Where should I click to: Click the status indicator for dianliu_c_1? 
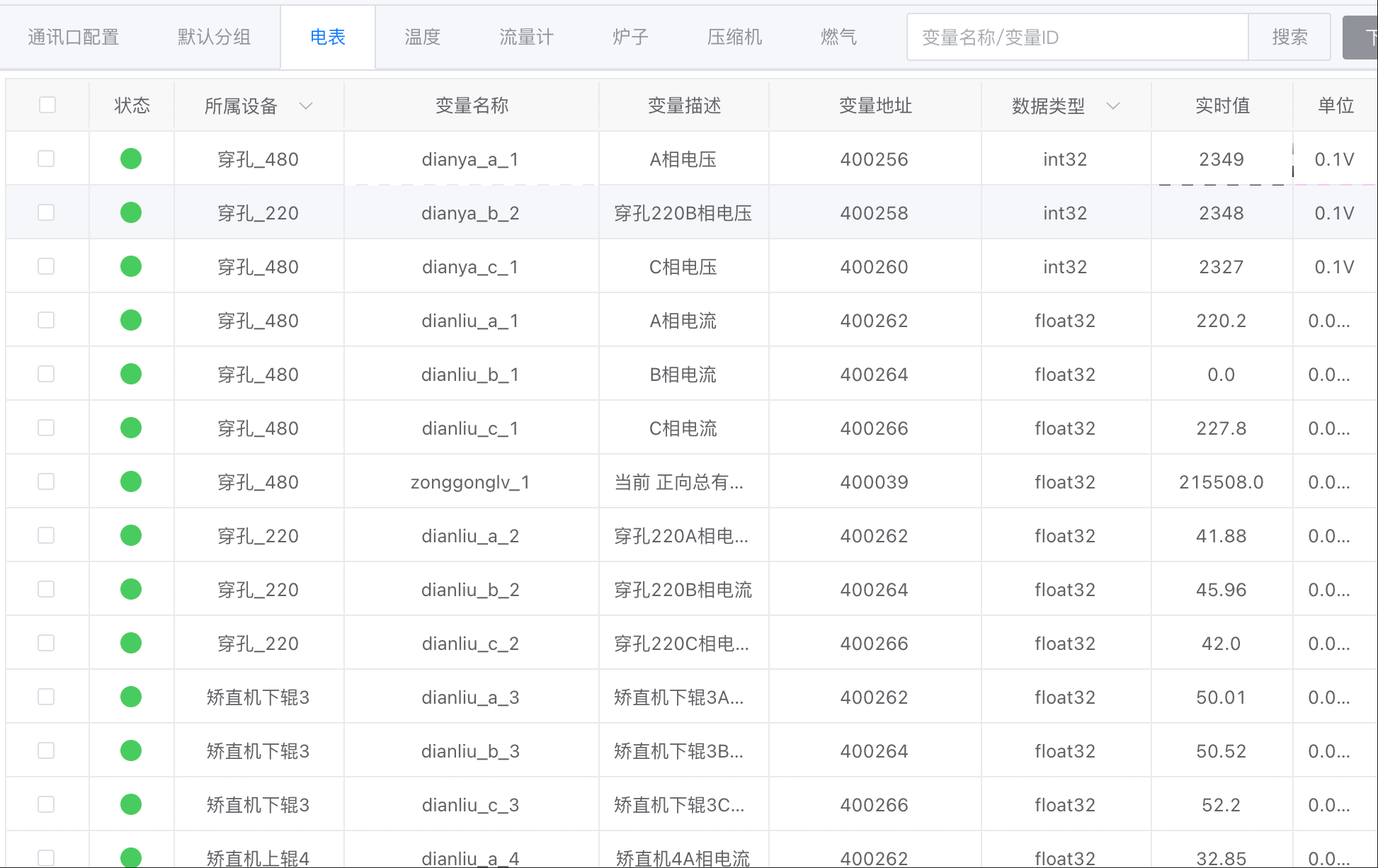[x=131, y=428]
